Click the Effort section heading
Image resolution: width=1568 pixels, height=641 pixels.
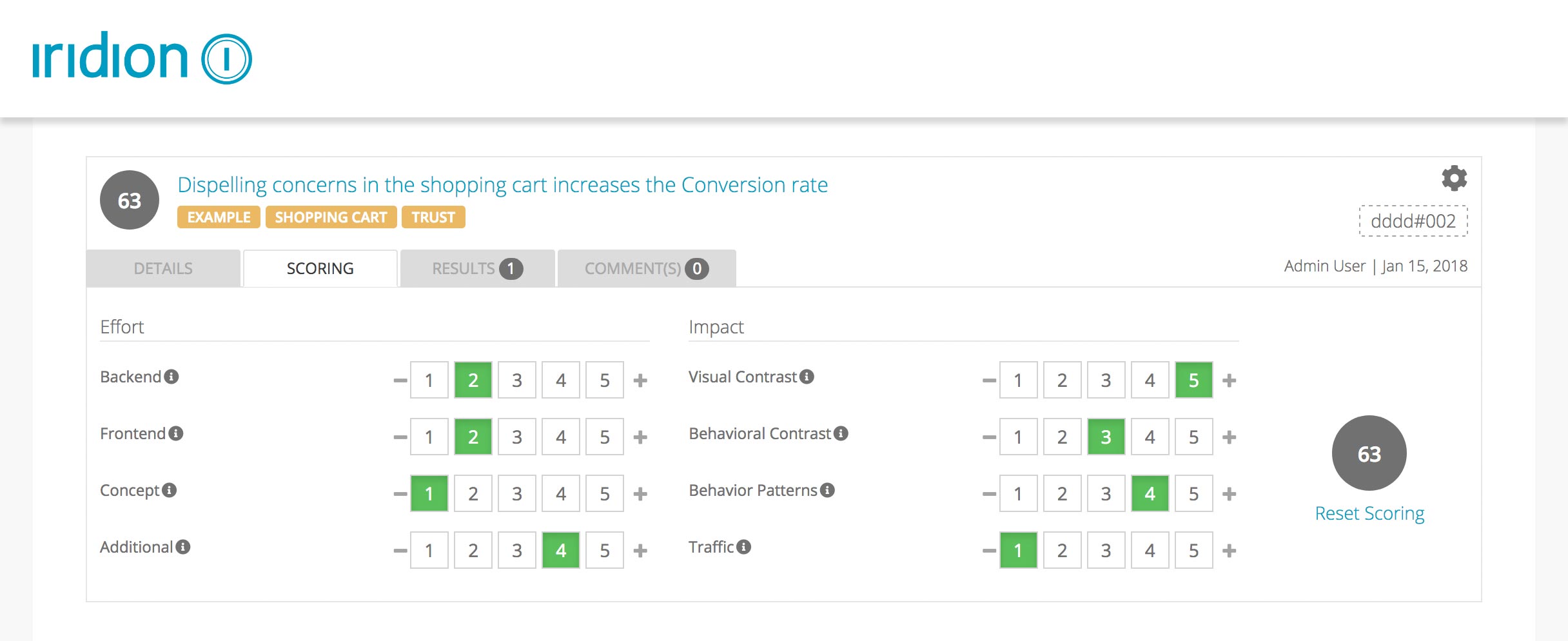tap(122, 327)
